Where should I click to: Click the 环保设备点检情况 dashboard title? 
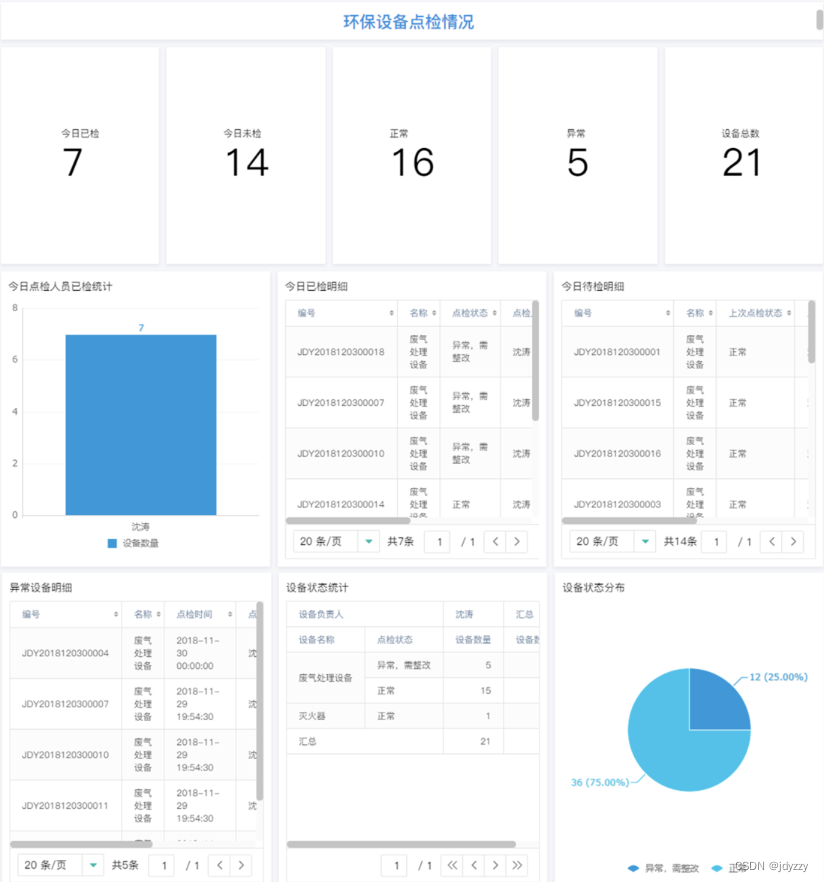coord(408,22)
